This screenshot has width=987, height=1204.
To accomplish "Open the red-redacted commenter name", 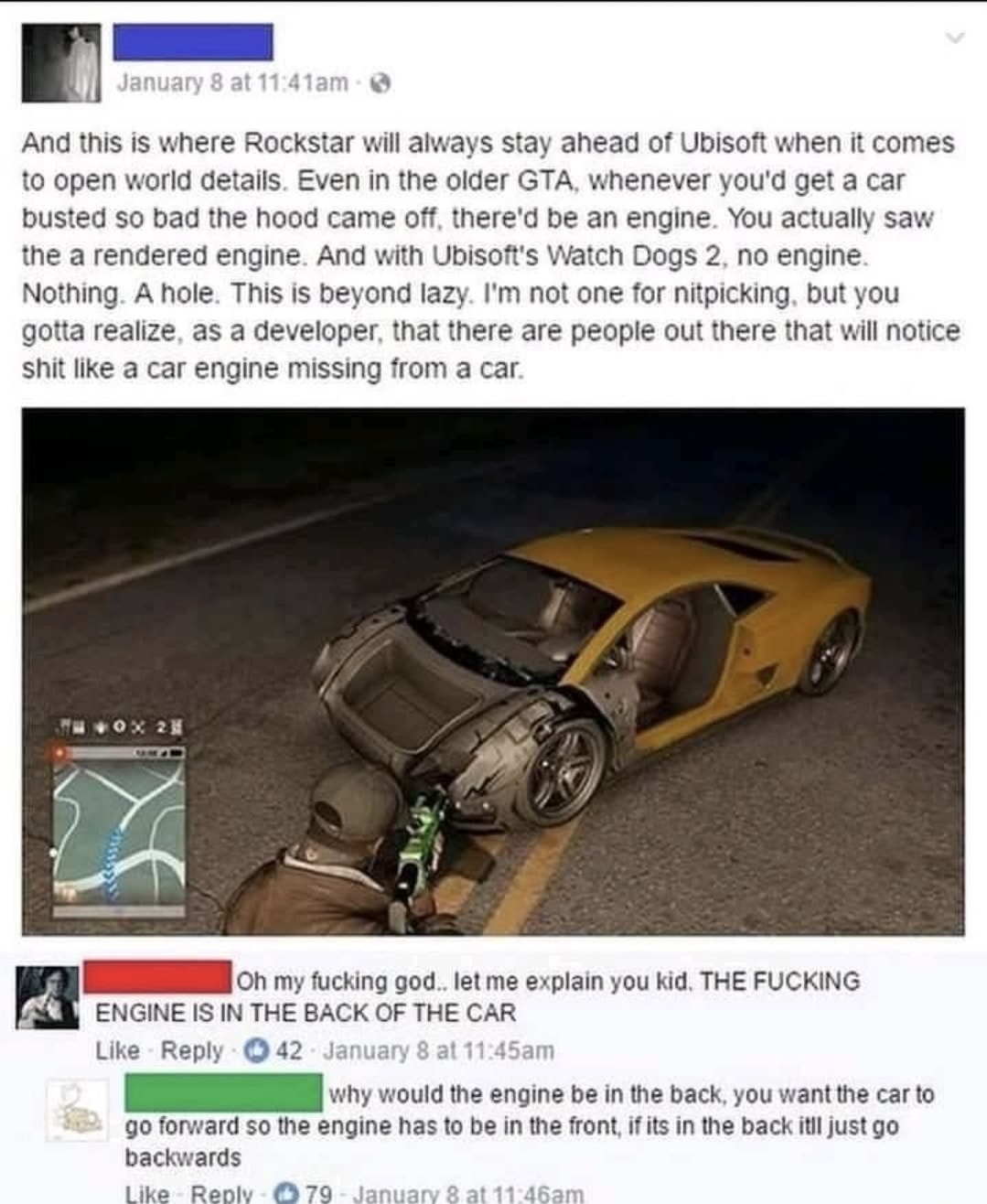I will pyautogui.click(x=157, y=977).
